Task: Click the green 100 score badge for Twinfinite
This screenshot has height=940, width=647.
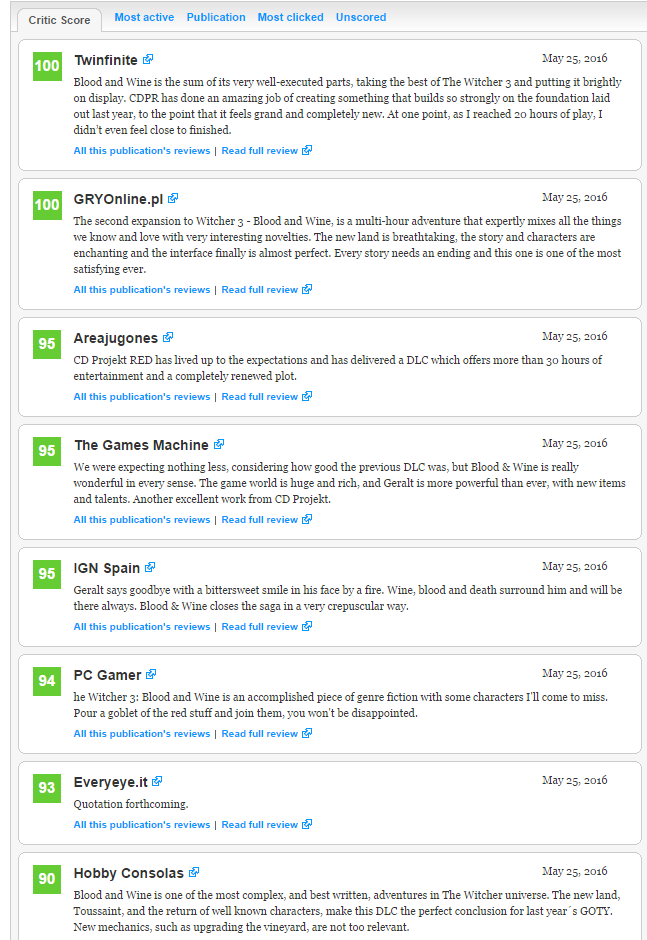Action: click(47, 66)
